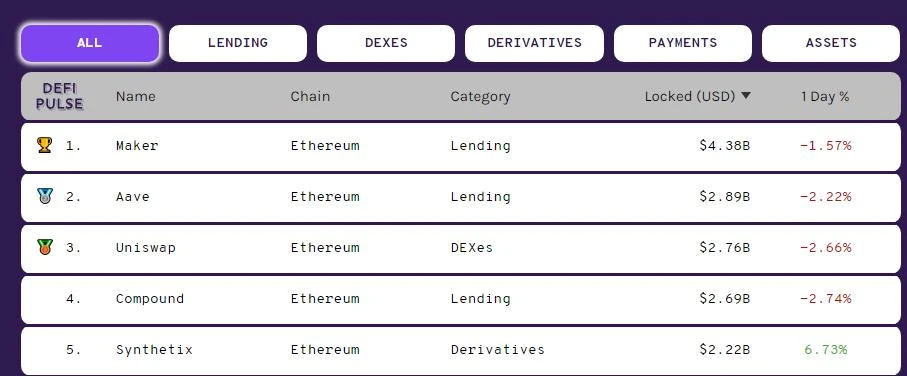This screenshot has height=376, width=907.
Task: Select the ALL filter tab
Action: point(90,43)
